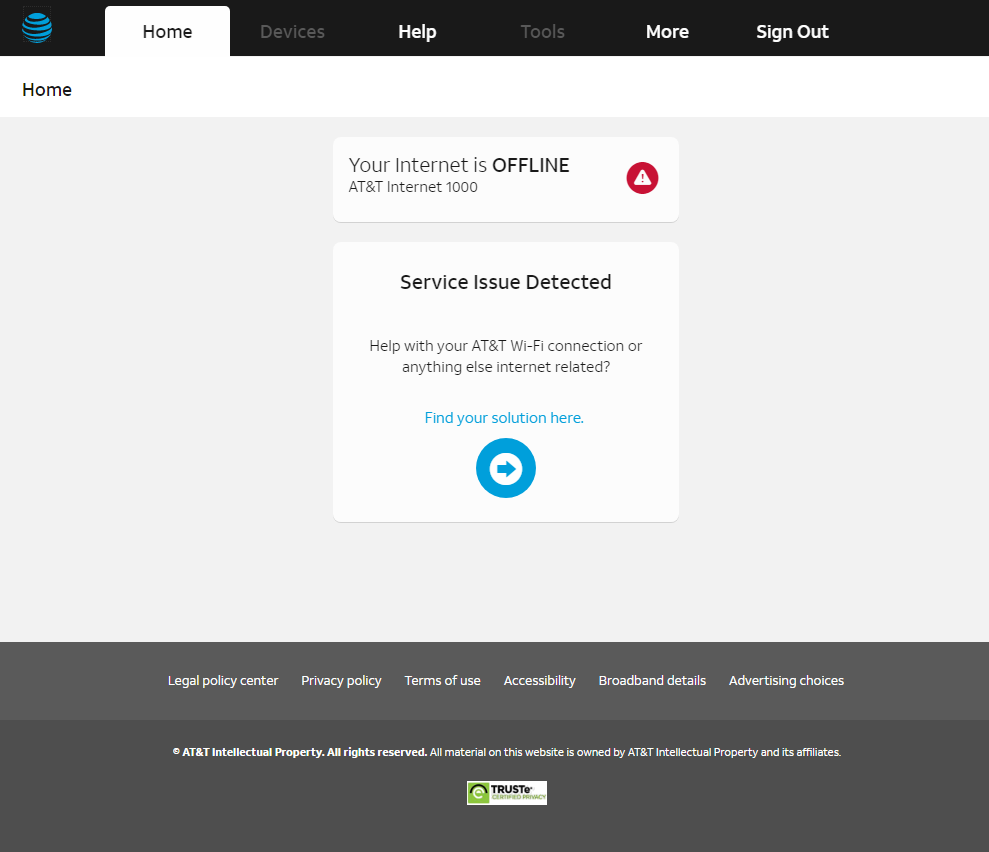Open the Broadband details link
989x852 pixels.
point(652,681)
